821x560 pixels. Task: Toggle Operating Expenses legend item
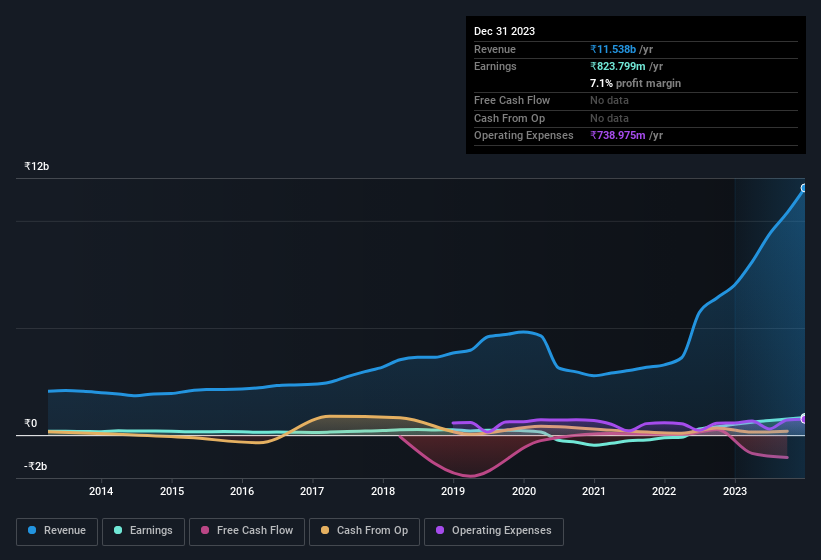pos(493,530)
